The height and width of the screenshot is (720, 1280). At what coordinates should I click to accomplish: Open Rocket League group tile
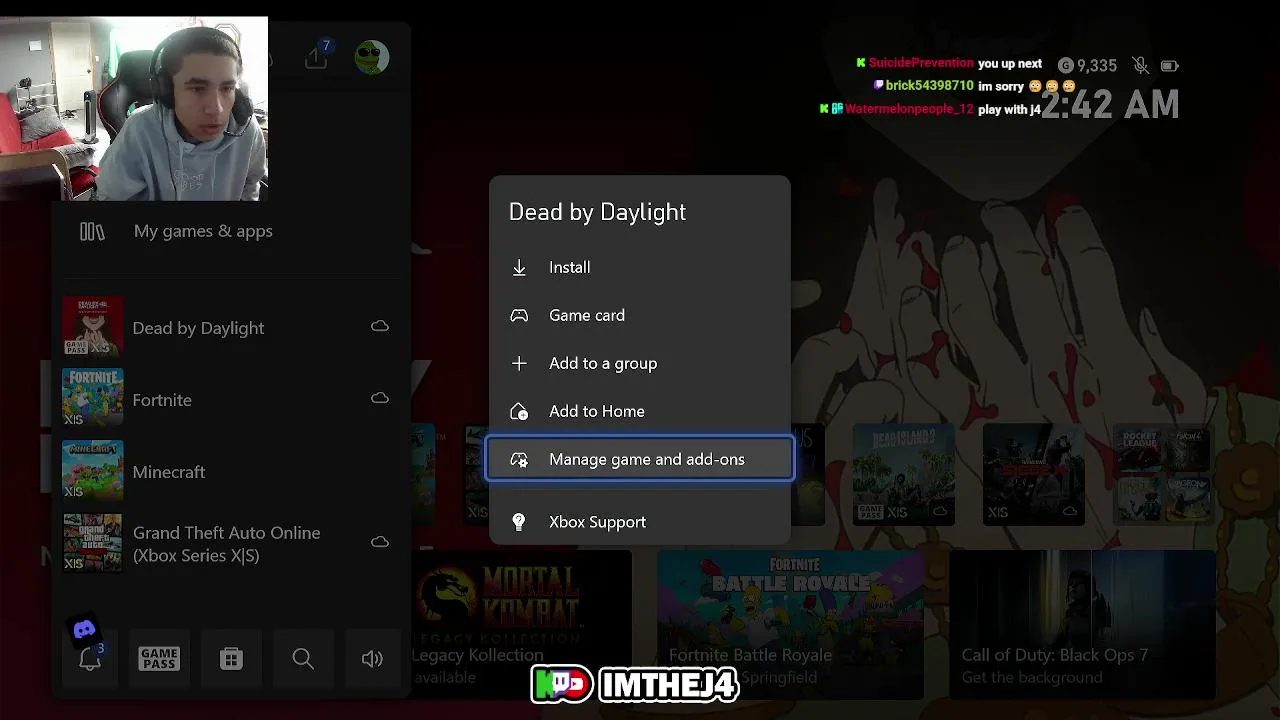click(1163, 474)
